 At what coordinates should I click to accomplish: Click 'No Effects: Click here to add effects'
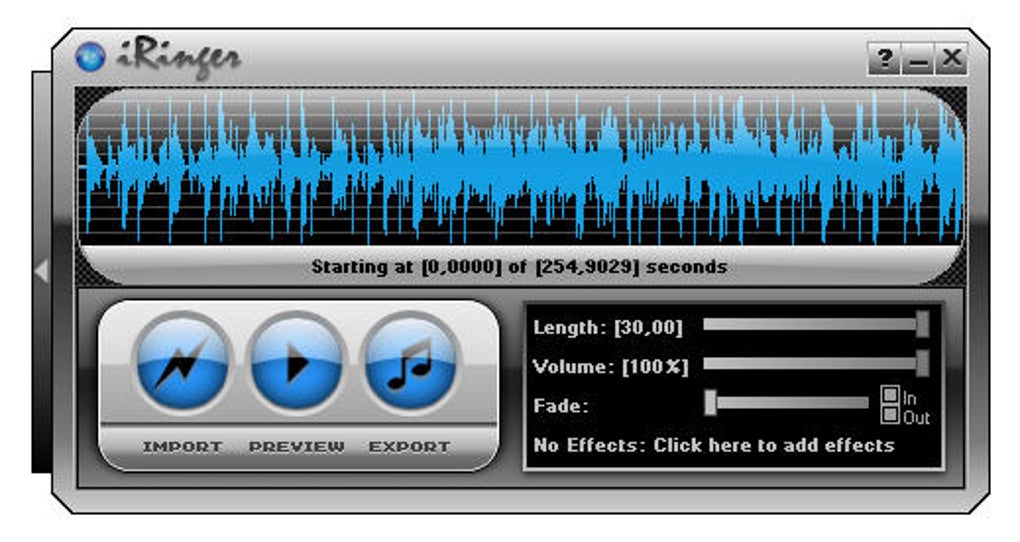[x=714, y=445]
